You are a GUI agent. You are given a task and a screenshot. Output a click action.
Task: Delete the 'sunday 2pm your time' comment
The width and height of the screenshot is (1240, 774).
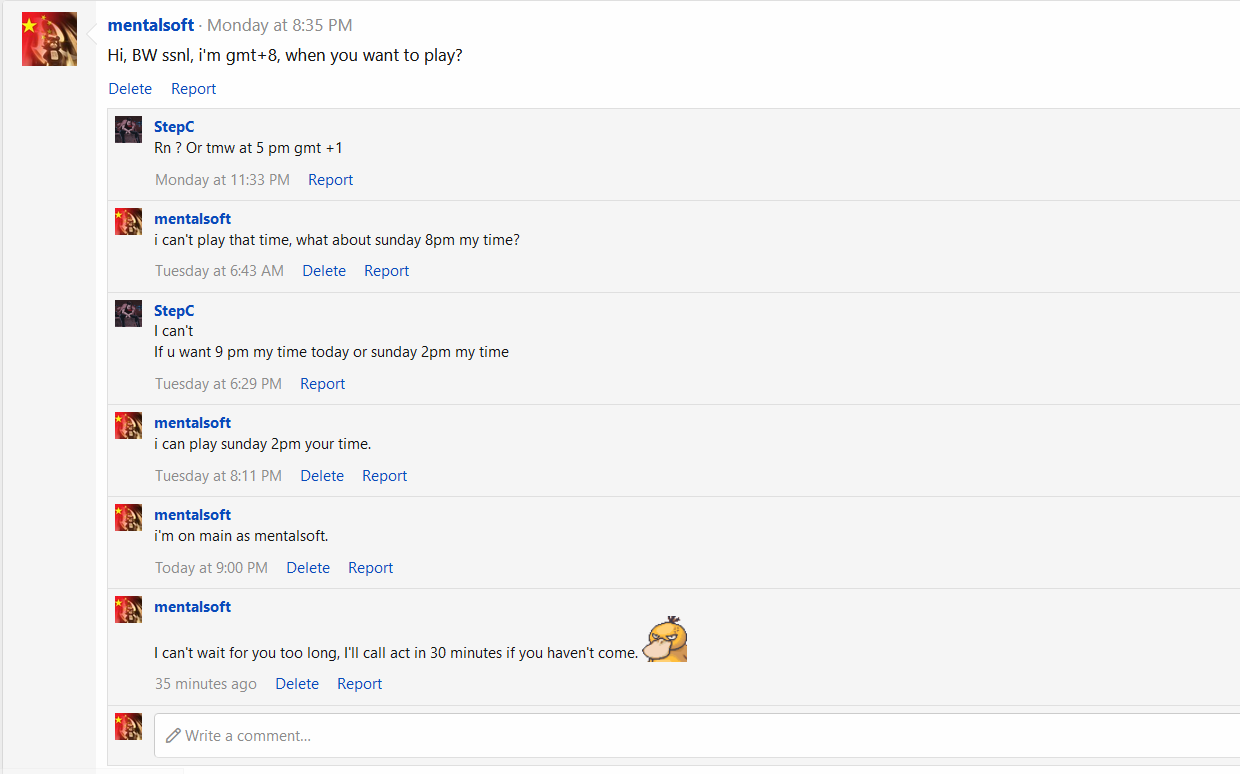[322, 476]
